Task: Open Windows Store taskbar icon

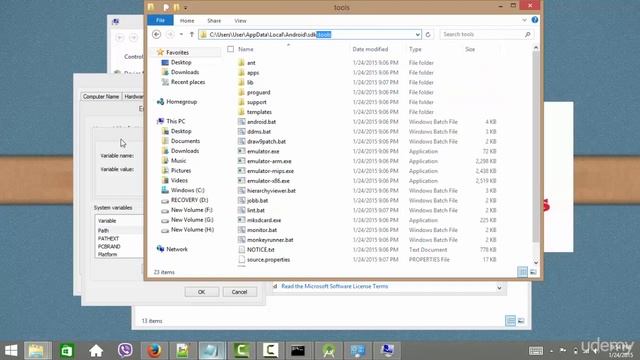Action: pos(67,351)
